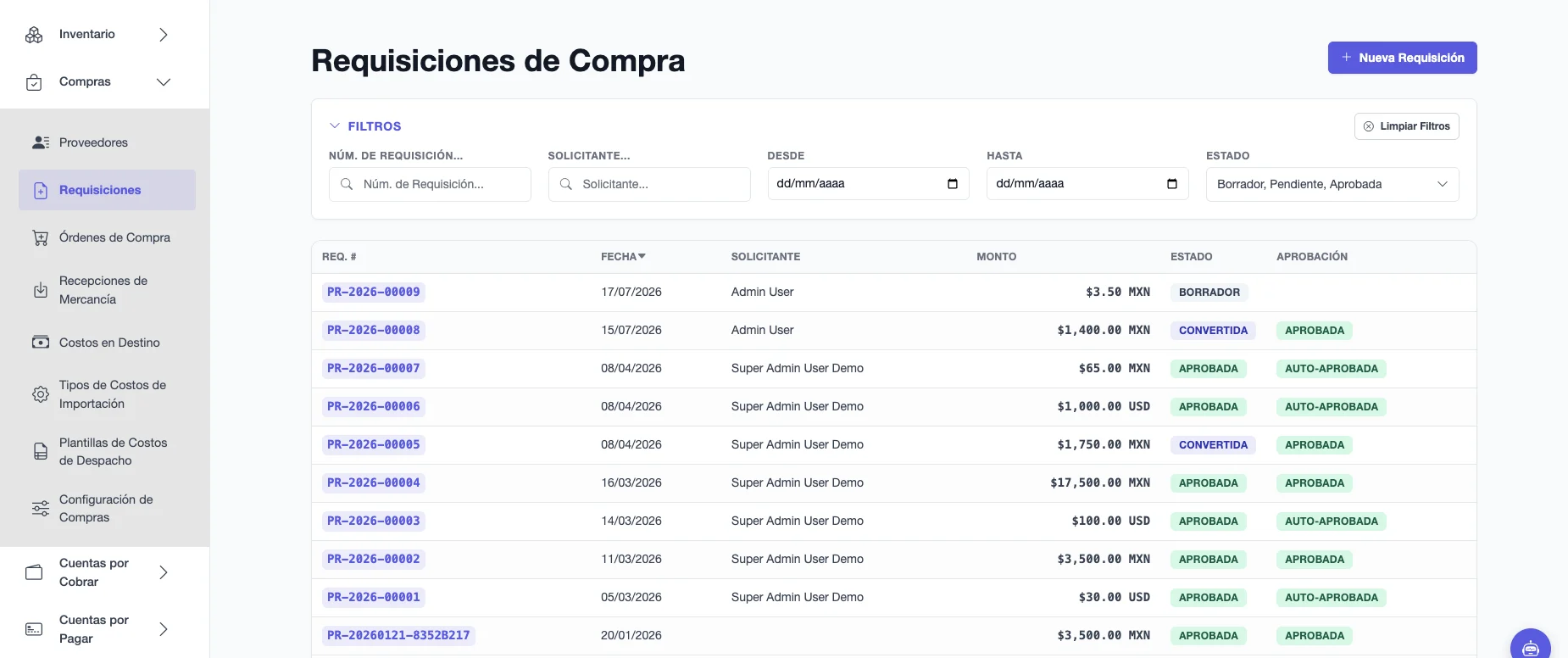The width and height of the screenshot is (1568, 658).
Task: Click Limpiar Filtros button
Action: pos(1406,126)
